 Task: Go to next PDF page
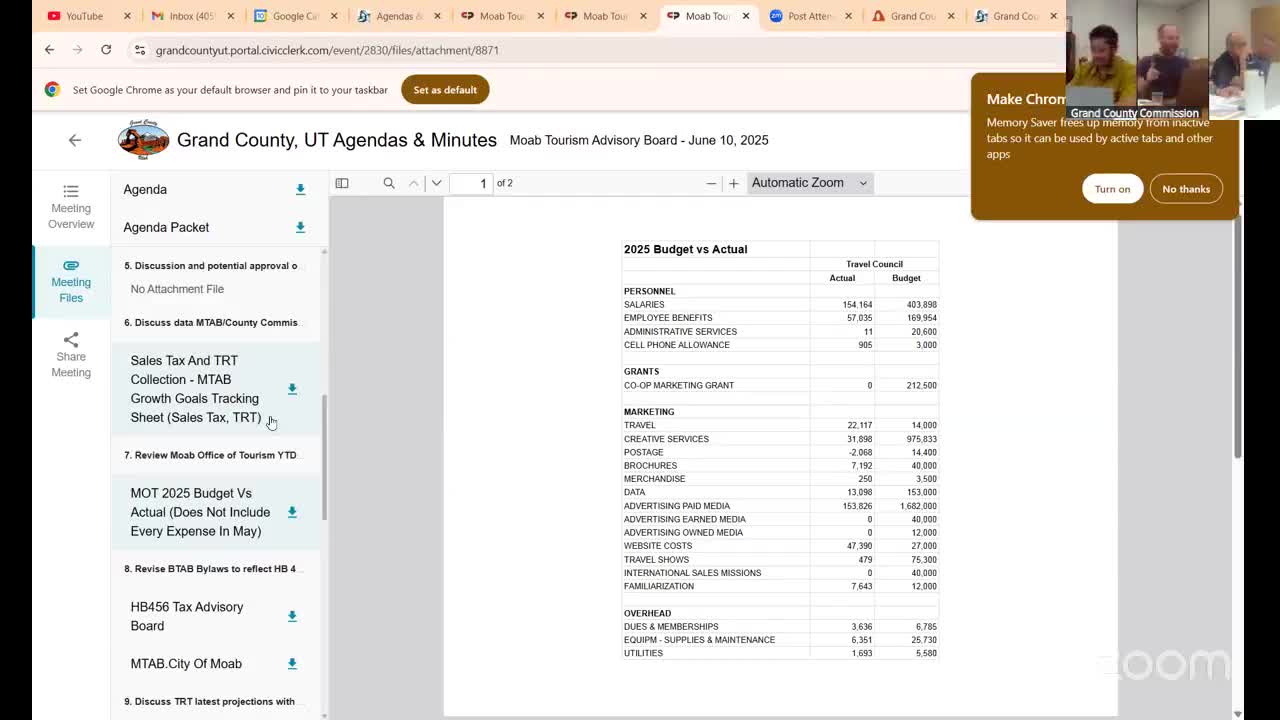pos(436,183)
